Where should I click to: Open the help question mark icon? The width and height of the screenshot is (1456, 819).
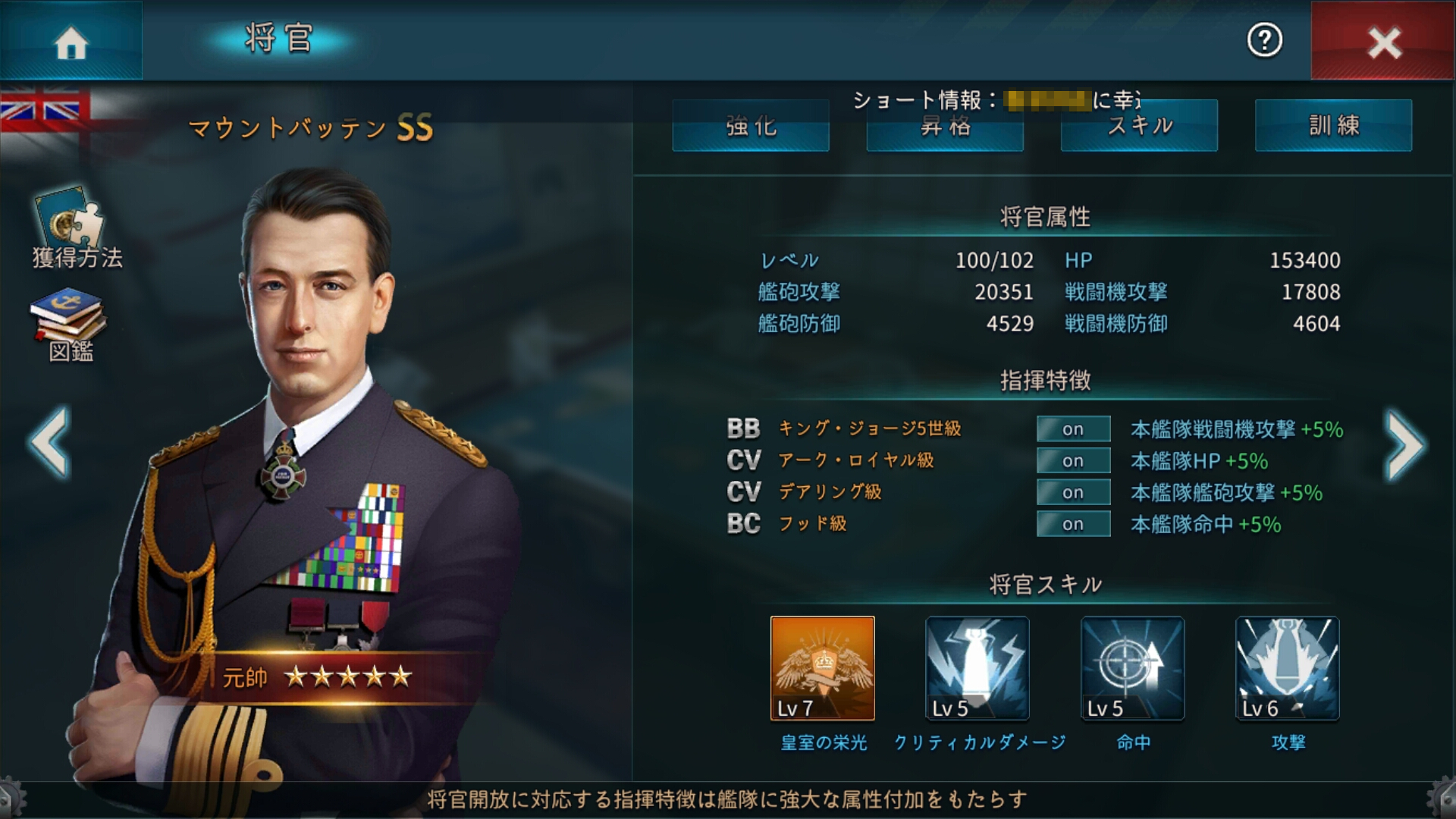click(x=1264, y=40)
